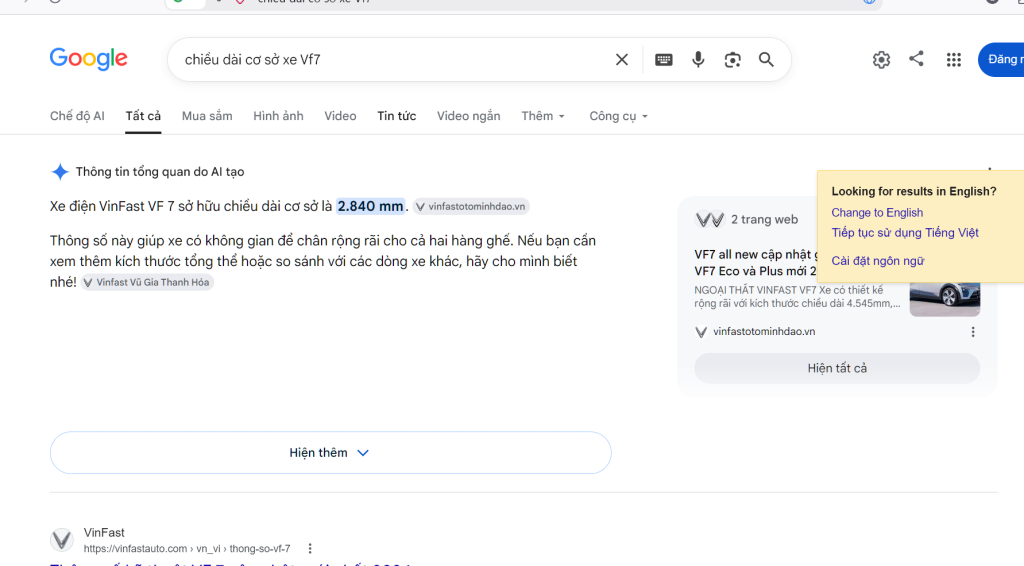
Task: Open the on-screen keyboard input tool
Action: pyautogui.click(x=664, y=59)
